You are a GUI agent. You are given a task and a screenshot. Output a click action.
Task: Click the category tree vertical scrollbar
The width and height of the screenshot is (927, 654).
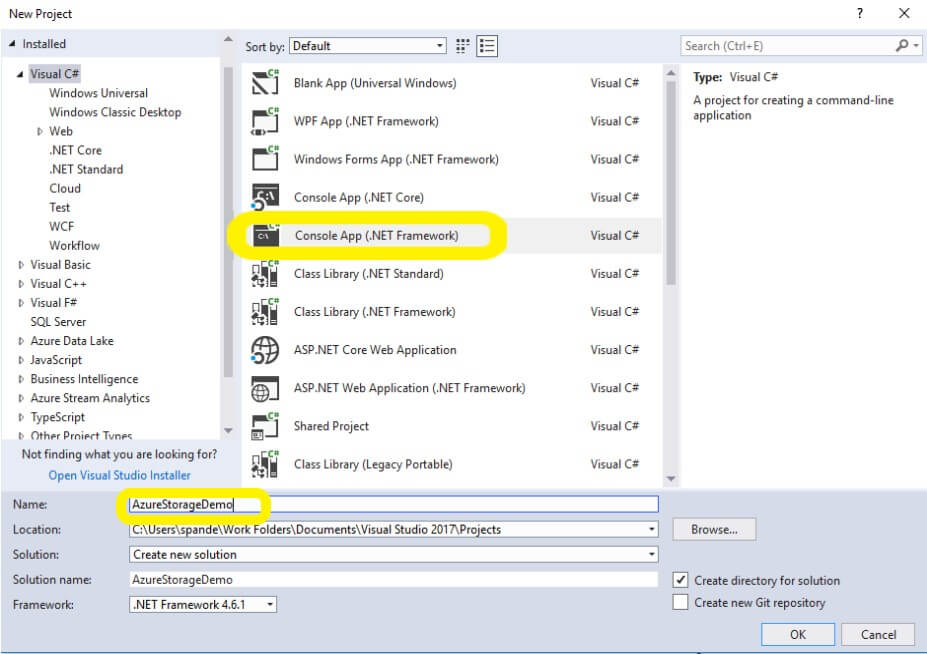click(x=228, y=222)
